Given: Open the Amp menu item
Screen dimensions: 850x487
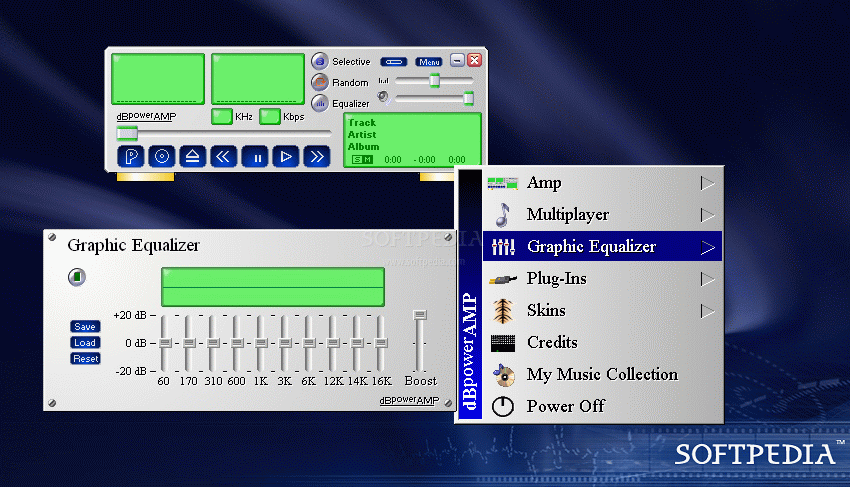Looking at the screenshot, I should point(602,183).
